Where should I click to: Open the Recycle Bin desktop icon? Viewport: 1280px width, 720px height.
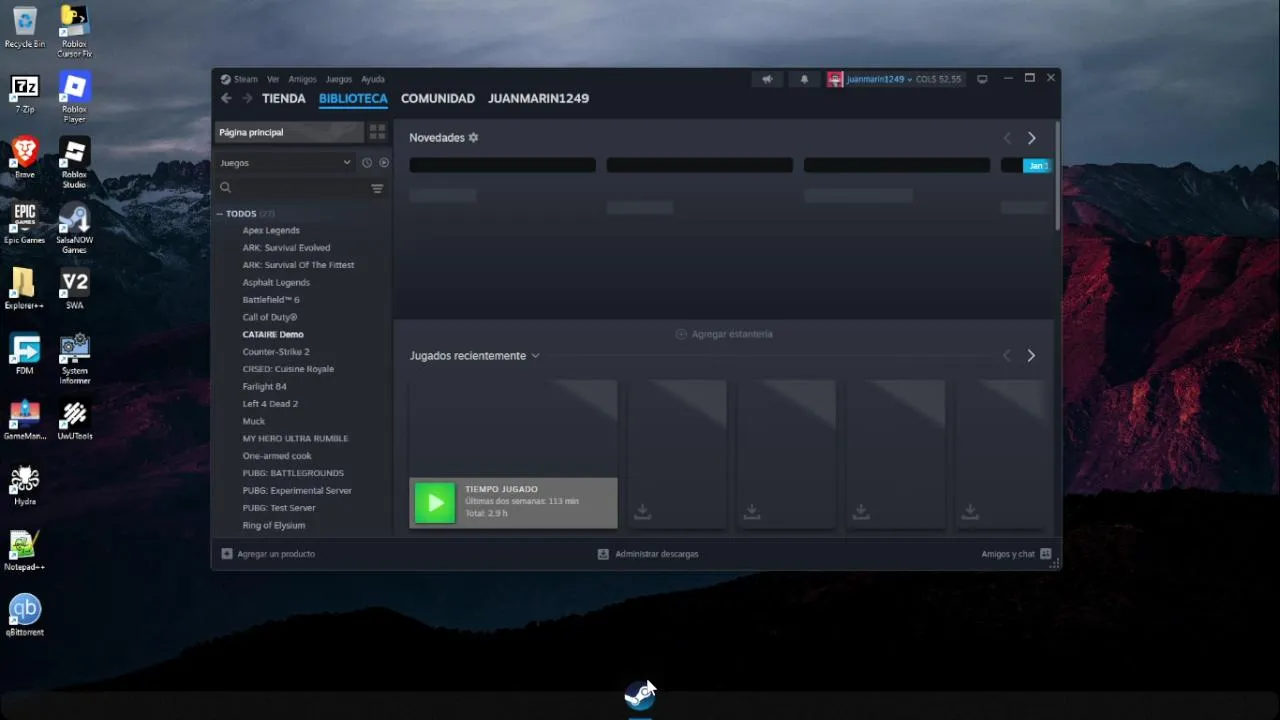(24, 27)
